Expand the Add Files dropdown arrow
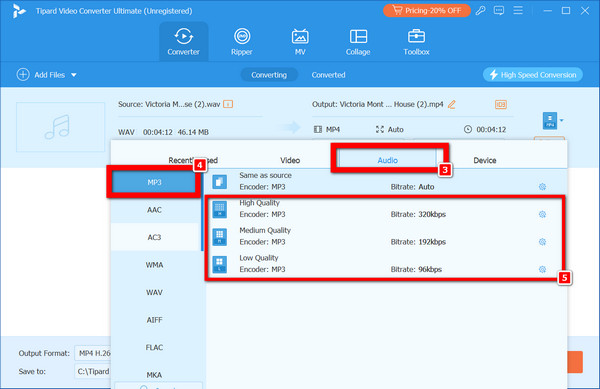This screenshot has width=600, height=389. coord(74,75)
